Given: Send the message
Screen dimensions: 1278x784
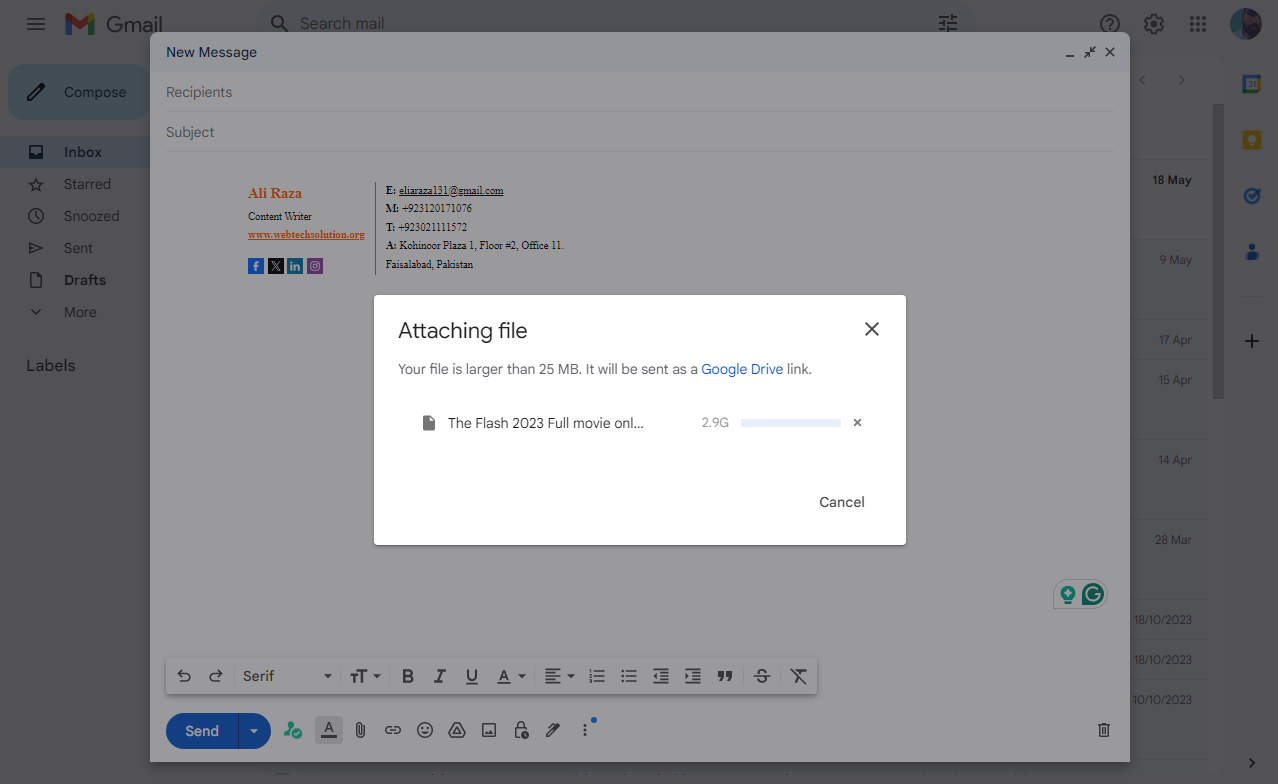Looking at the screenshot, I should point(202,731).
